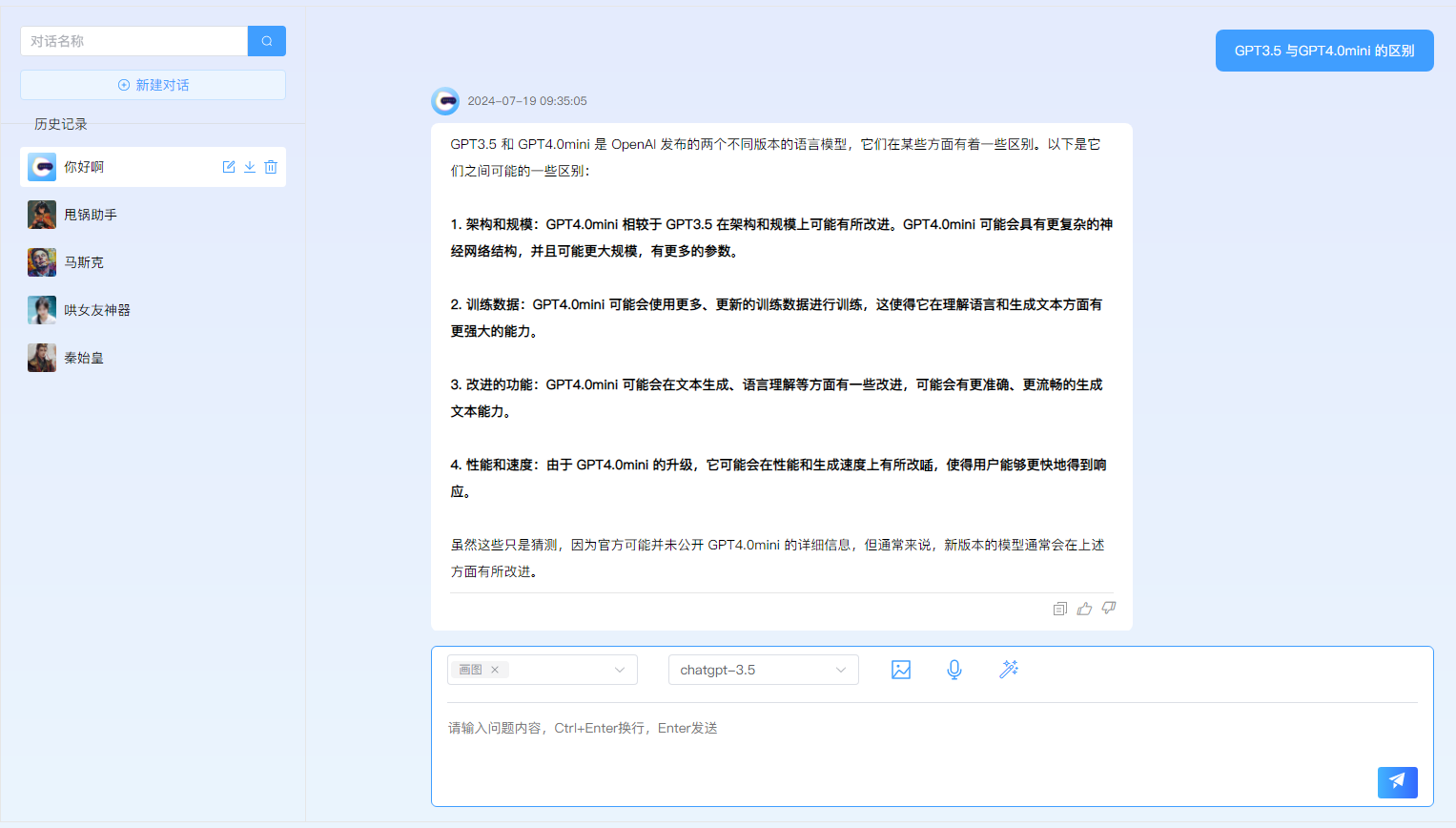The image size is (1456, 828).
Task: Delete the 你好啊 conversation with the trash icon
Action: pyautogui.click(x=271, y=167)
